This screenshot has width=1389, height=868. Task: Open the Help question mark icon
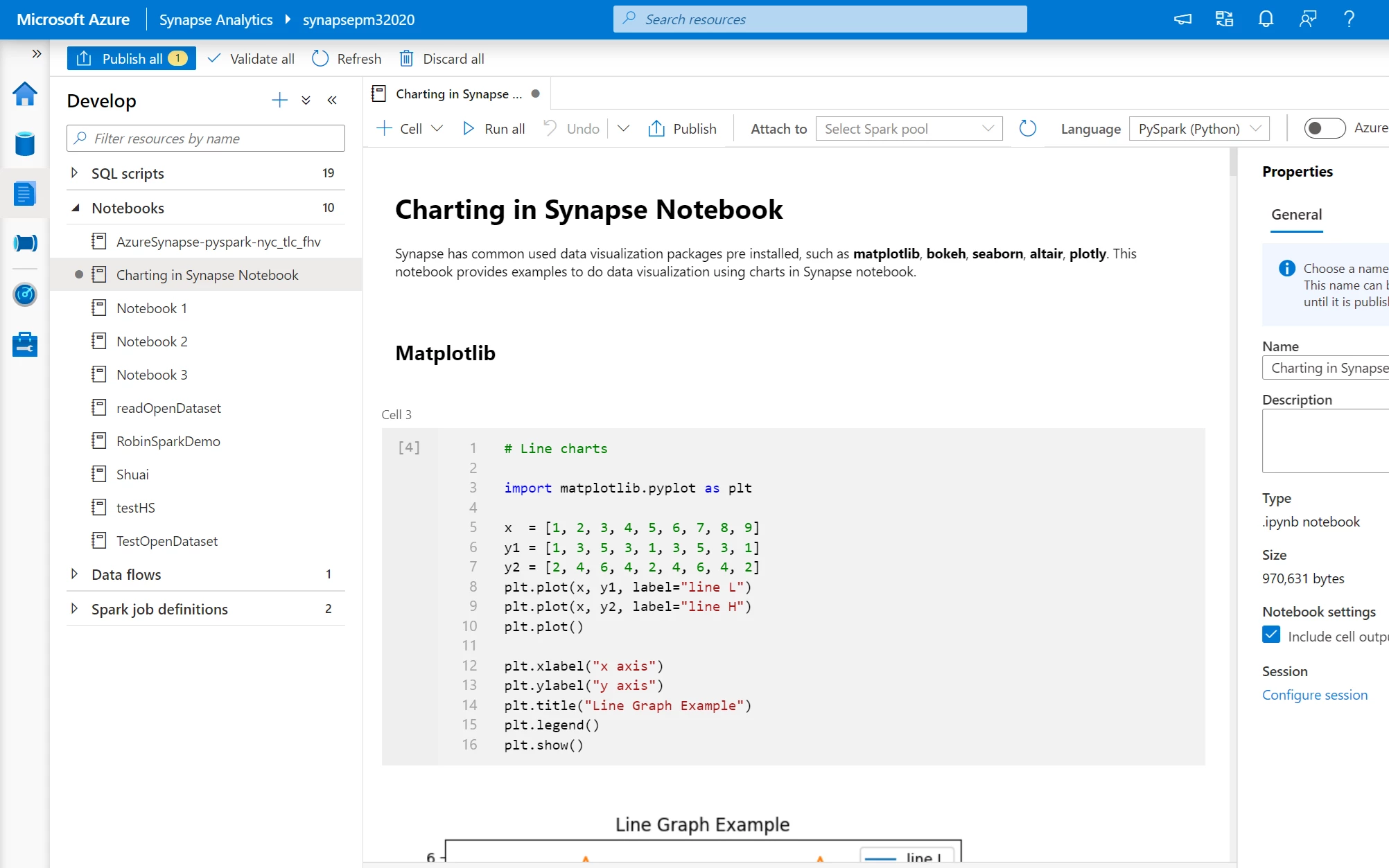[1348, 19]
